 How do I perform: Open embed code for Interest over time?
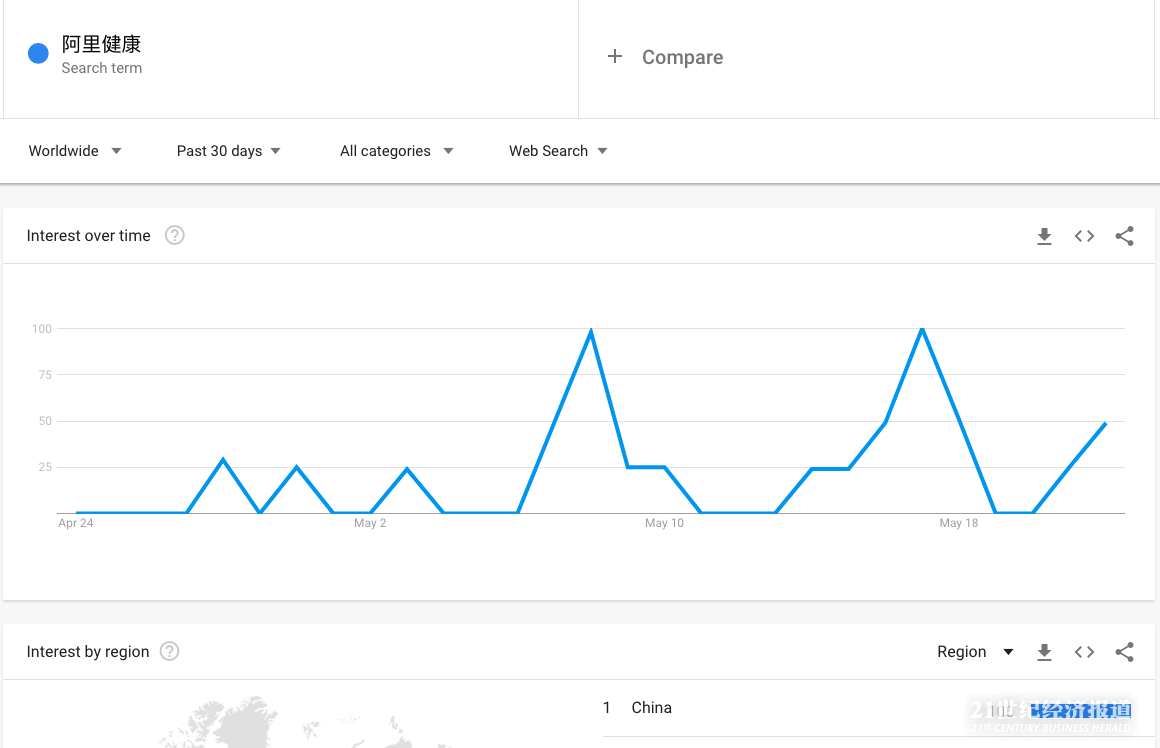click(x=1084, y=236)
